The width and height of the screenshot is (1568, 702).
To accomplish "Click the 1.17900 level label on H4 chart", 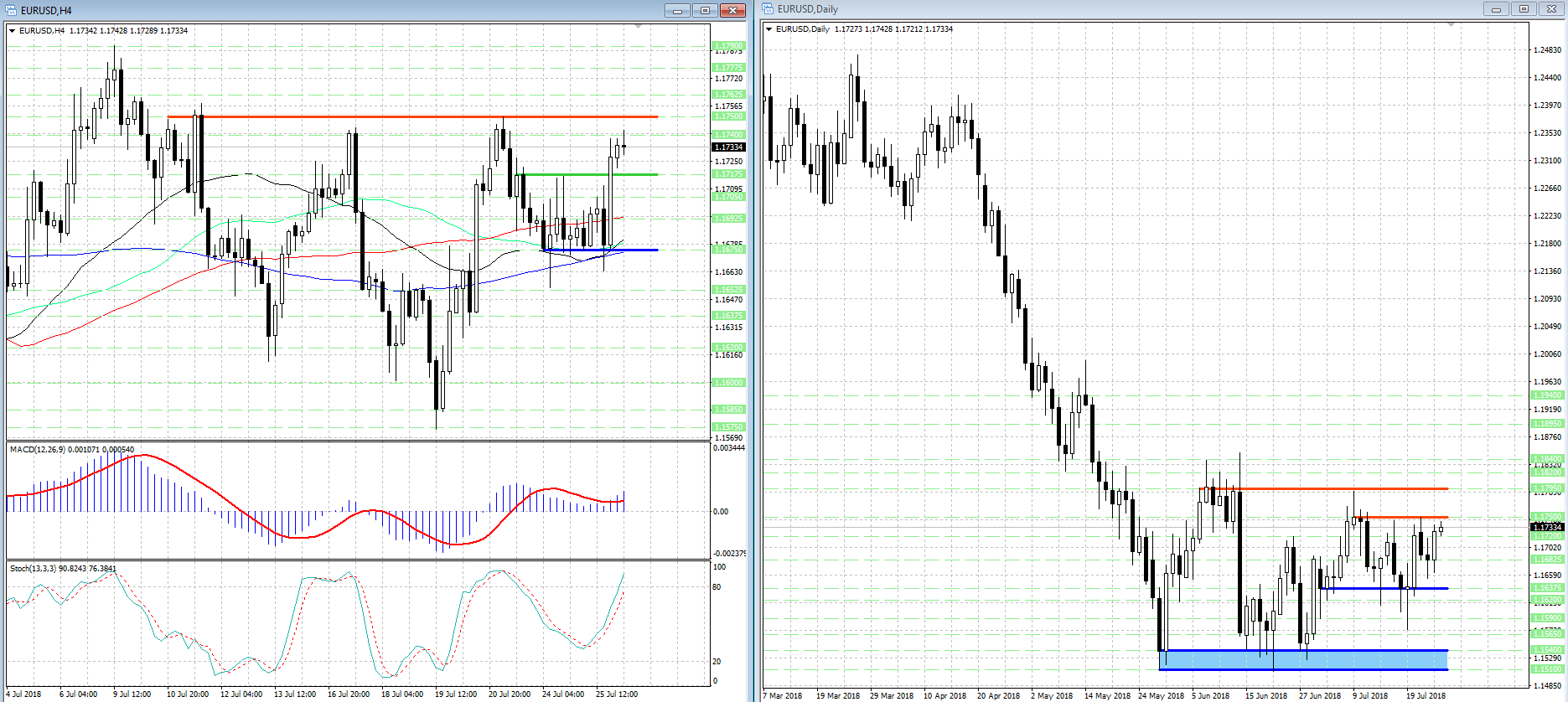I will tap(728, 46).
